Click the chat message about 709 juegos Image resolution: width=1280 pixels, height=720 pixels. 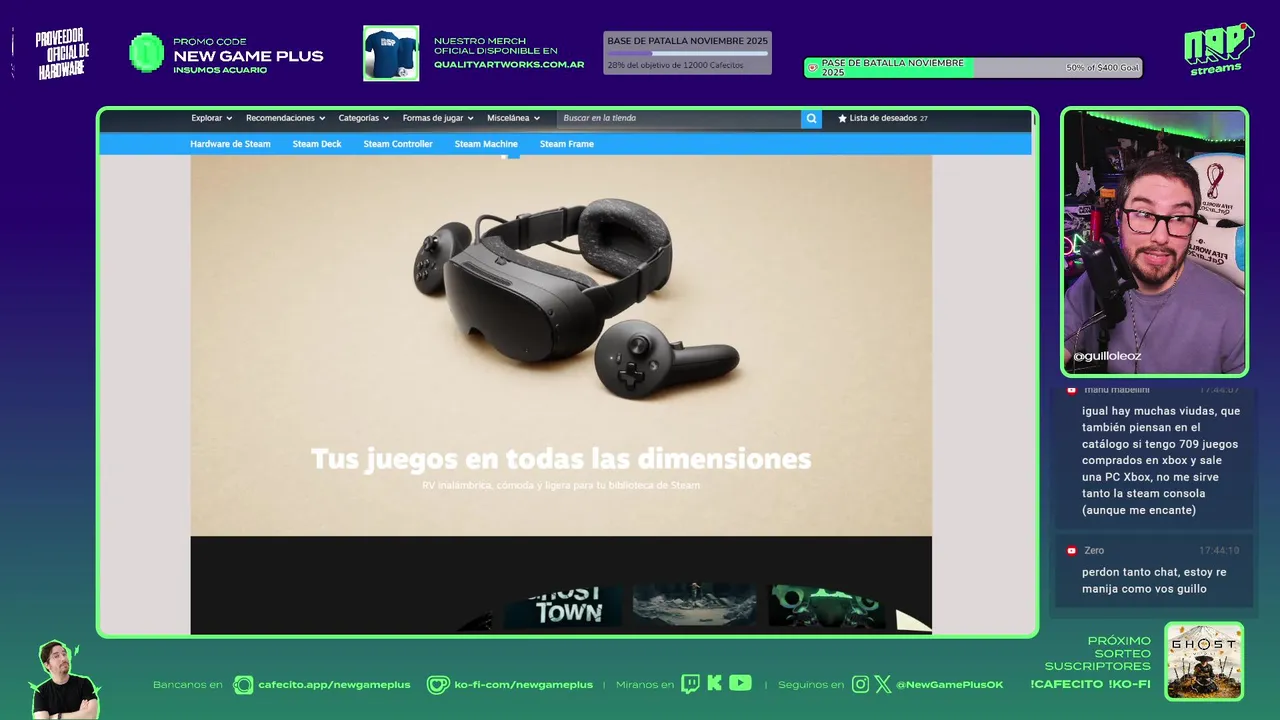point(1161,460)
